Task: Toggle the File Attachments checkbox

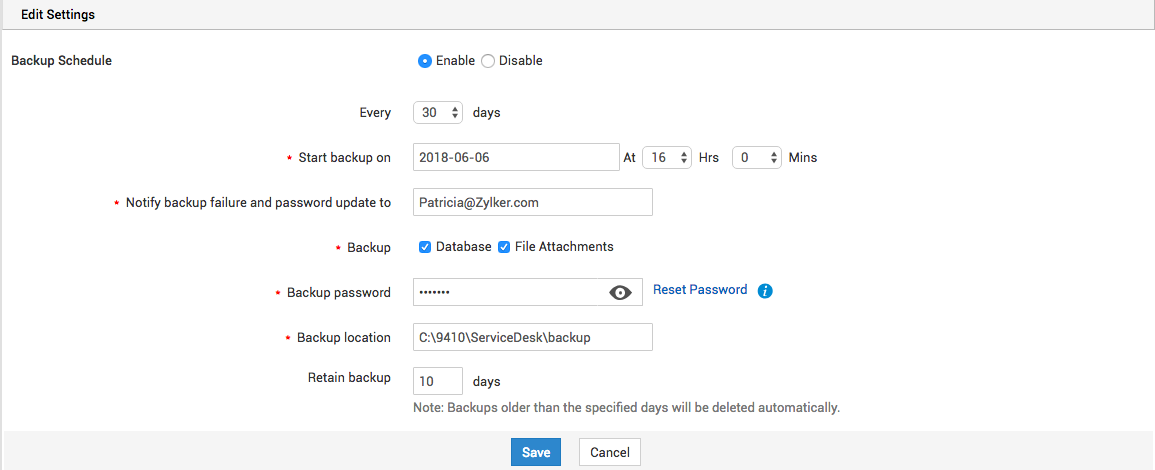Action: point(505,248)
